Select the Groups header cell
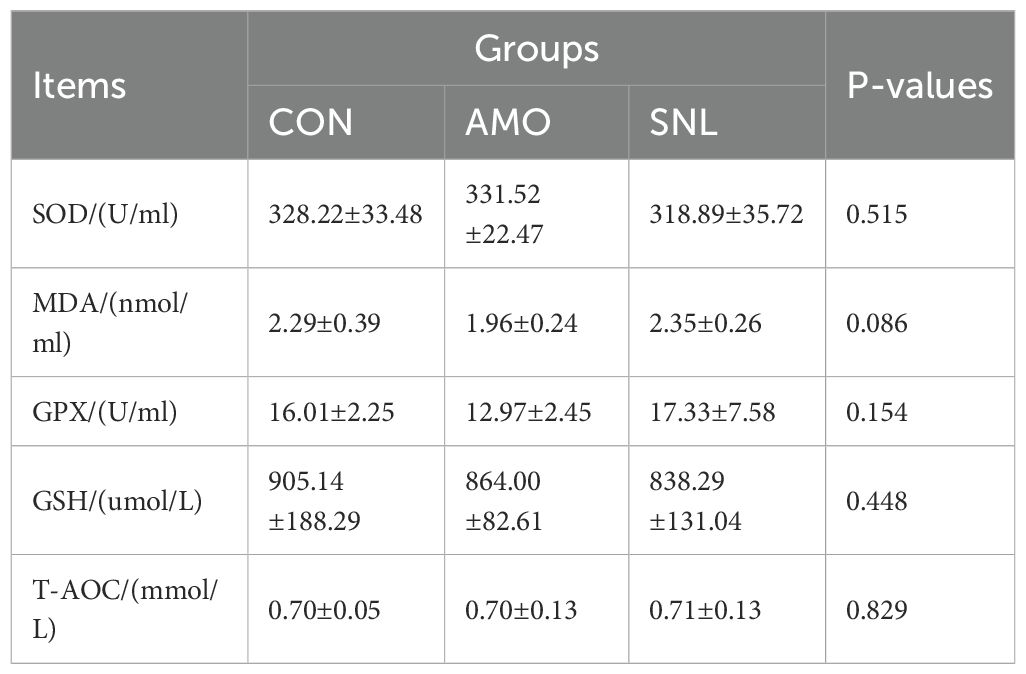 pos(536,49)
